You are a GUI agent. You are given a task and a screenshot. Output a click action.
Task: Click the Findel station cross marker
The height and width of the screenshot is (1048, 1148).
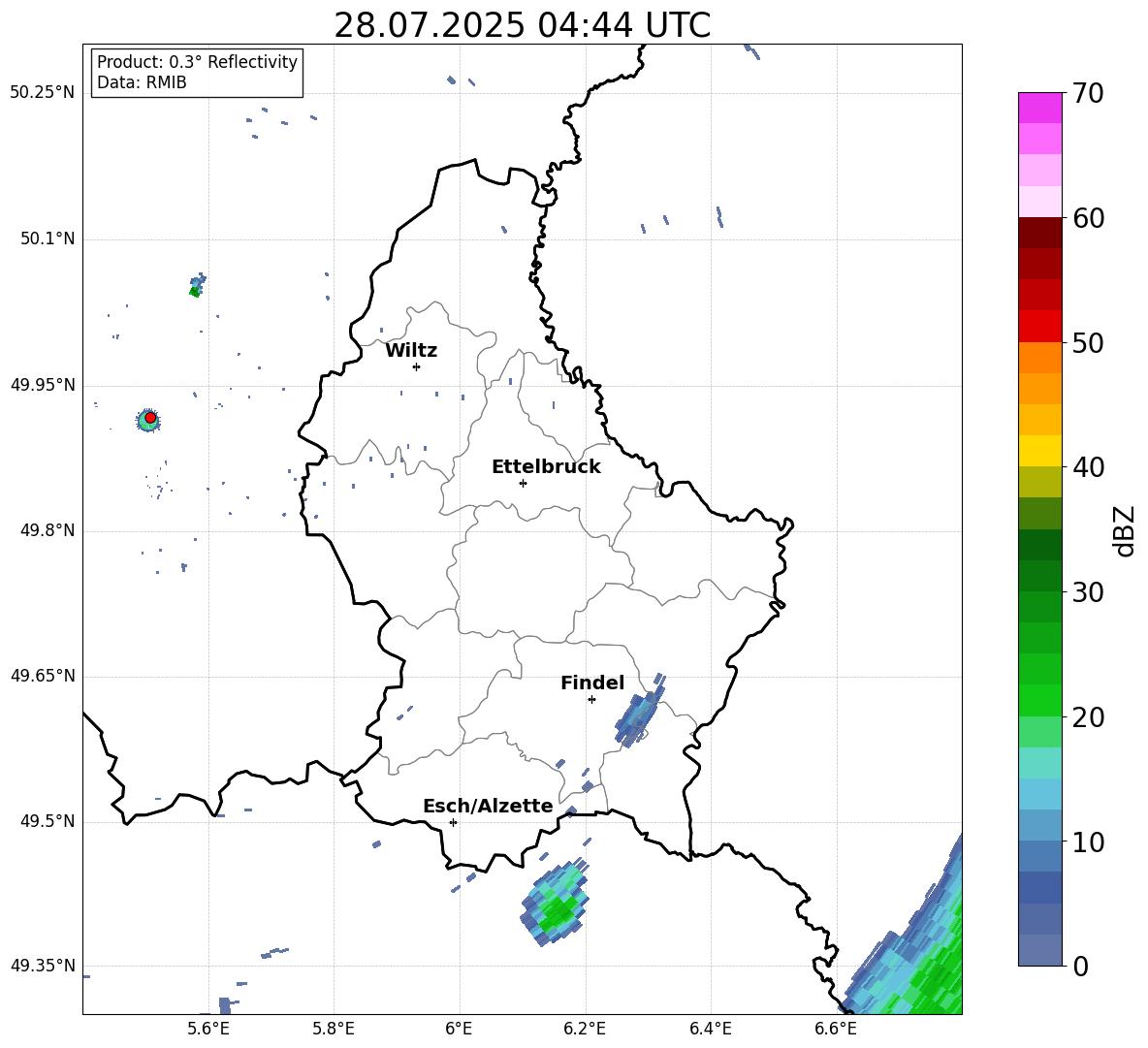tap(591, 700)
